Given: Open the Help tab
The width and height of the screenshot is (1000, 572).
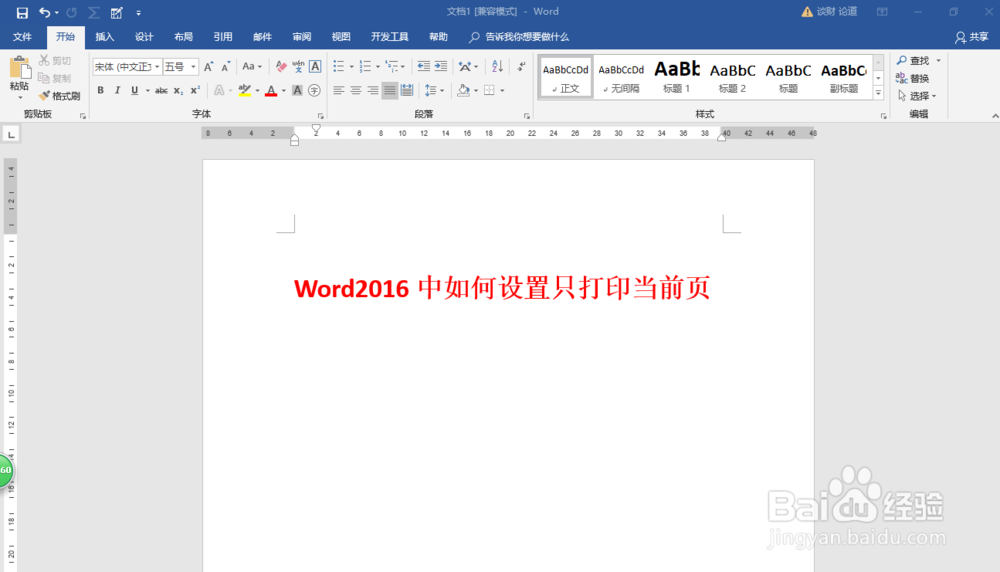Looking at the screenshot, I should 438,37.
